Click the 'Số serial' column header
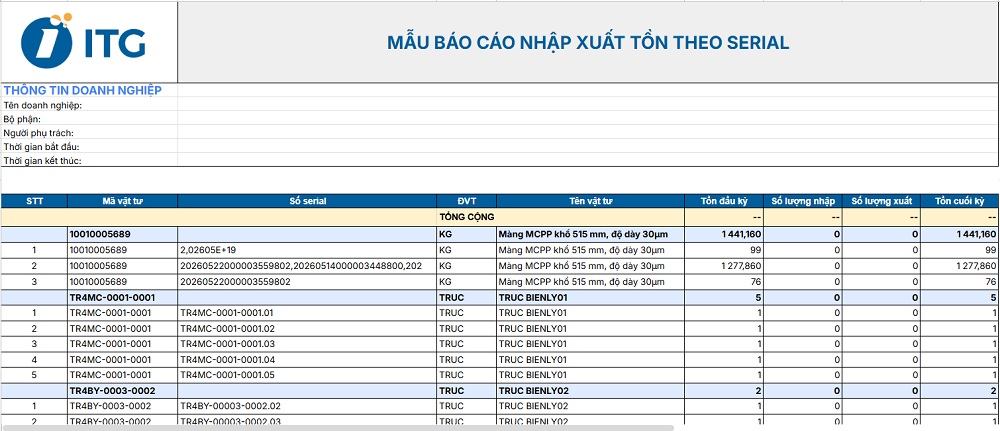The image size is (1000, 431). point(307,201)
